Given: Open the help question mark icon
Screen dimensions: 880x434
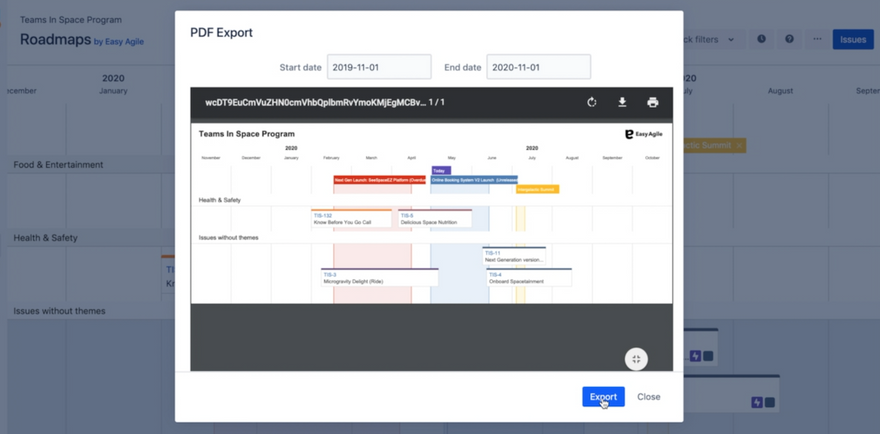Looking at the screenshot, I should point(789,39).
